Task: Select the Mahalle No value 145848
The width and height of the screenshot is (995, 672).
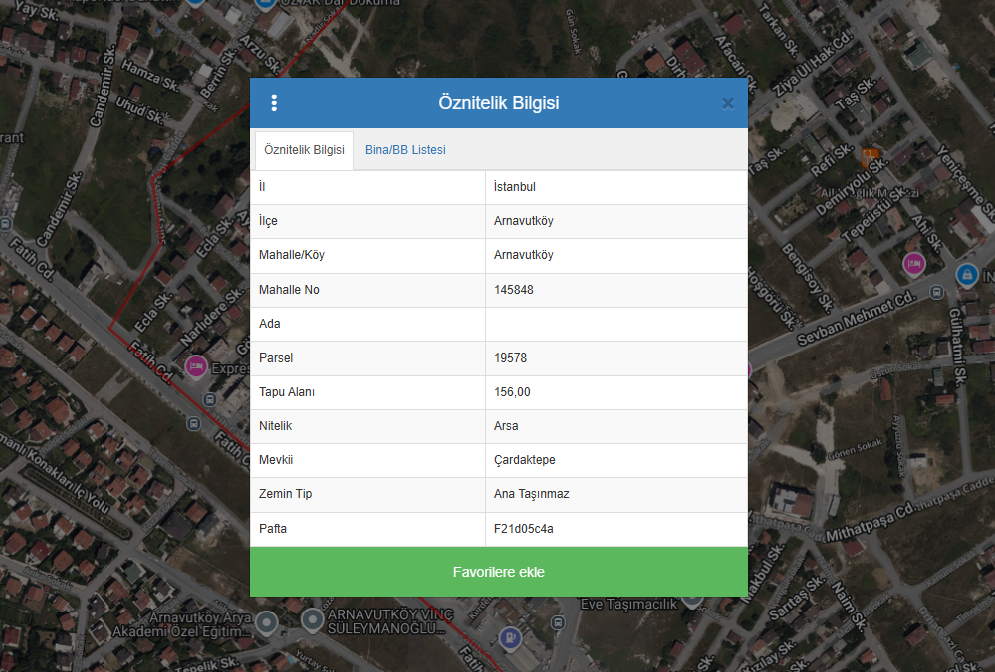Action: [514, 290]
